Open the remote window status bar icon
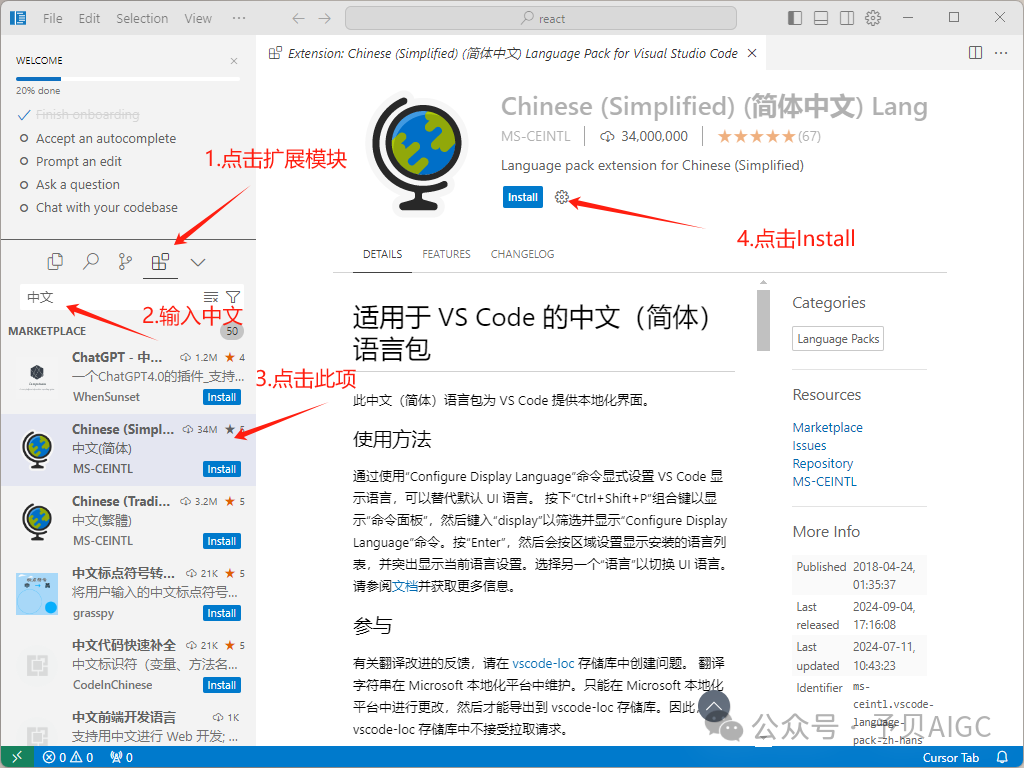This screenshot has width=1024, height=768. pos(17,757)
